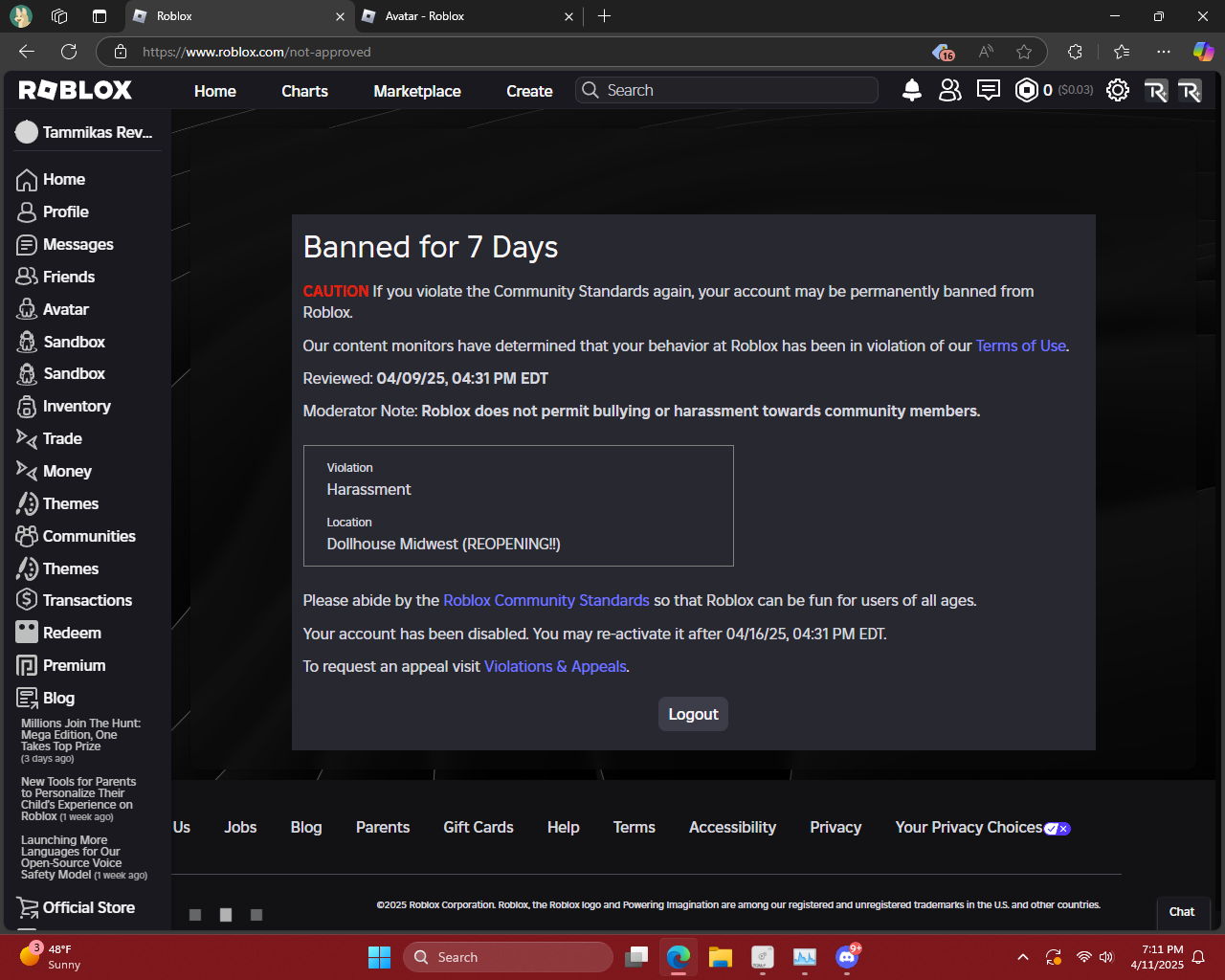Open Premium in the sidebar
The width and height of the screenshot is (1225, 980).
click(60, 666)
